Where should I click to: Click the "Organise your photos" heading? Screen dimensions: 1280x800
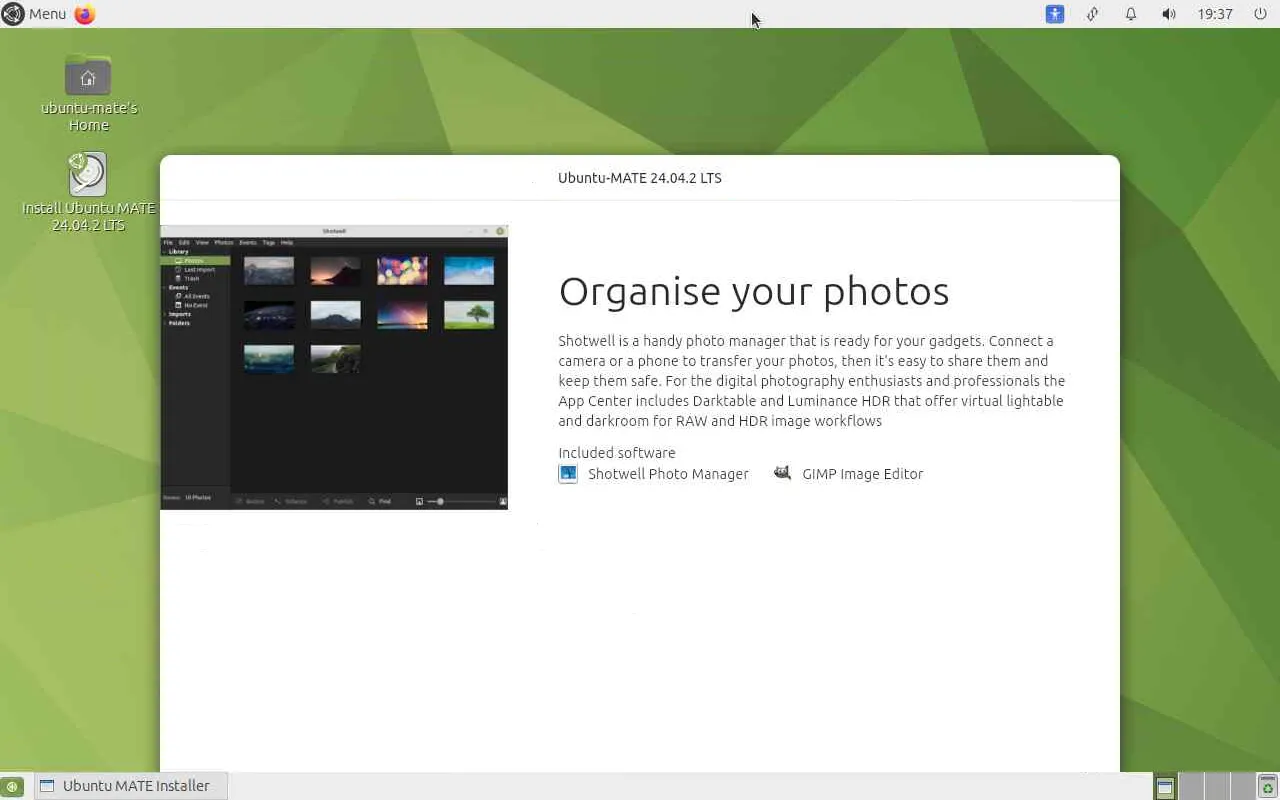tap(754, 291)
